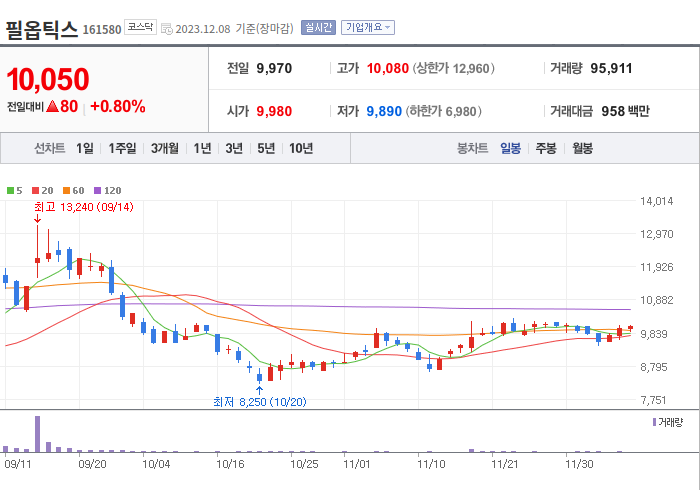Screen dimensions: 700x490
Task: Click the 10/16 date axis label
Action: 230,464
